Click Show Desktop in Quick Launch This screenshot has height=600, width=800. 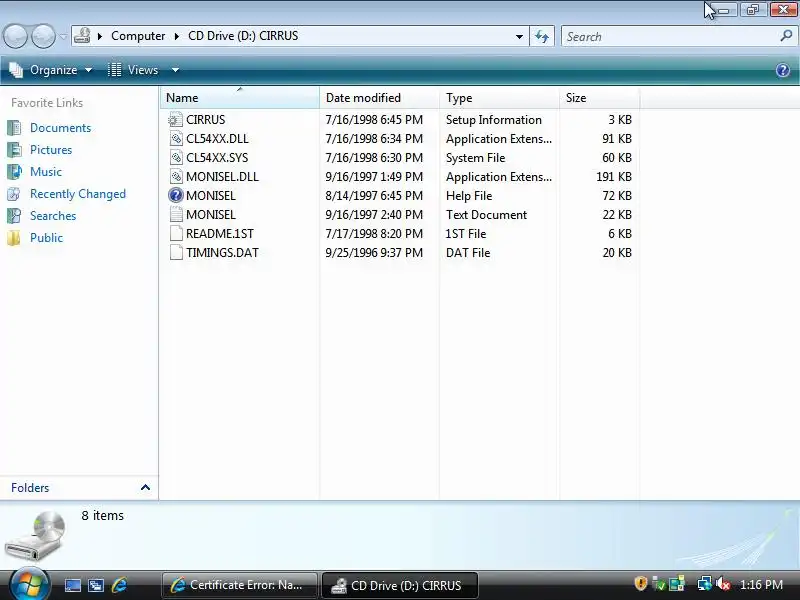coord(72,585)
